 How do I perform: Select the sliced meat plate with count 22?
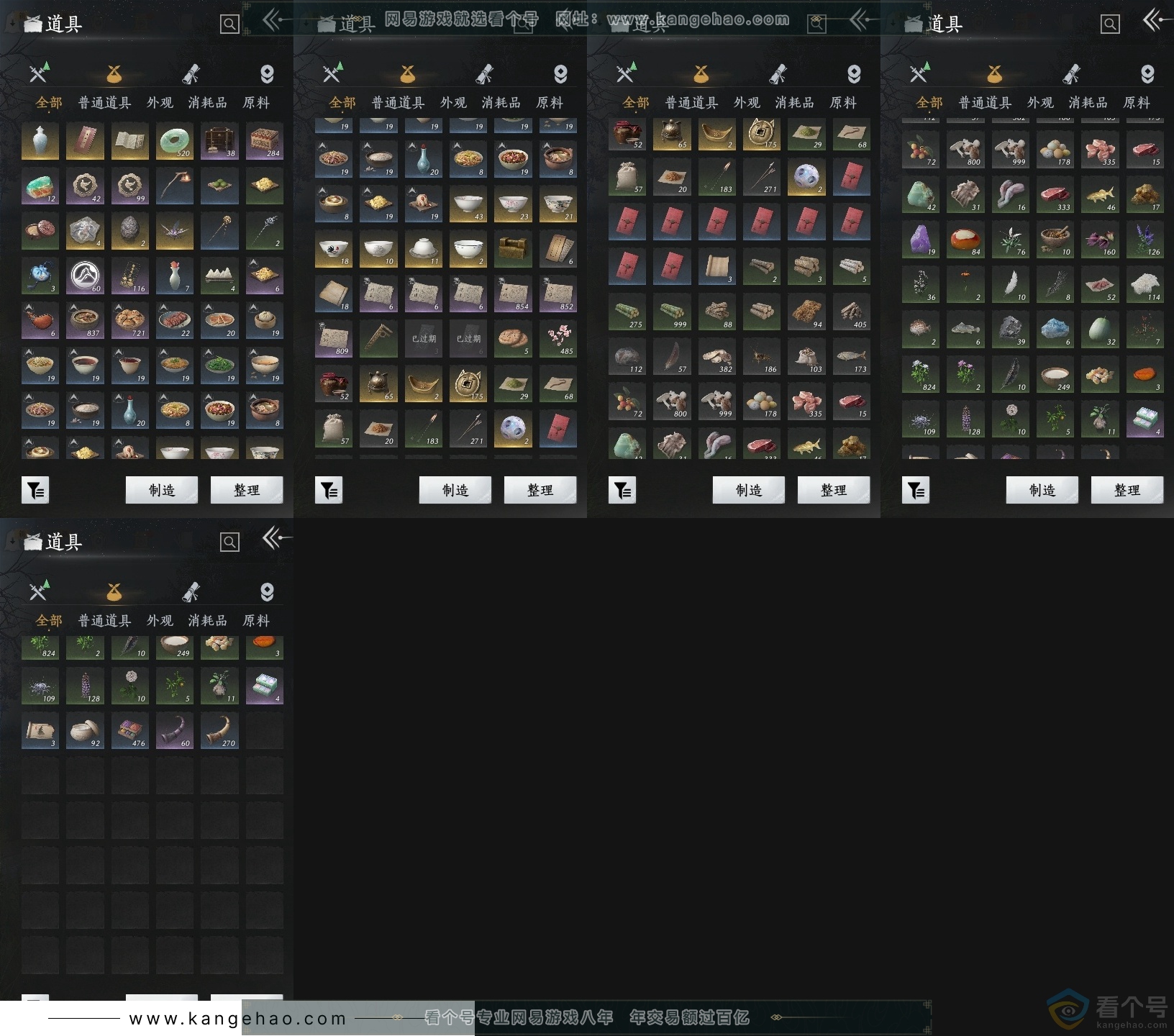[x=175, y=321]
